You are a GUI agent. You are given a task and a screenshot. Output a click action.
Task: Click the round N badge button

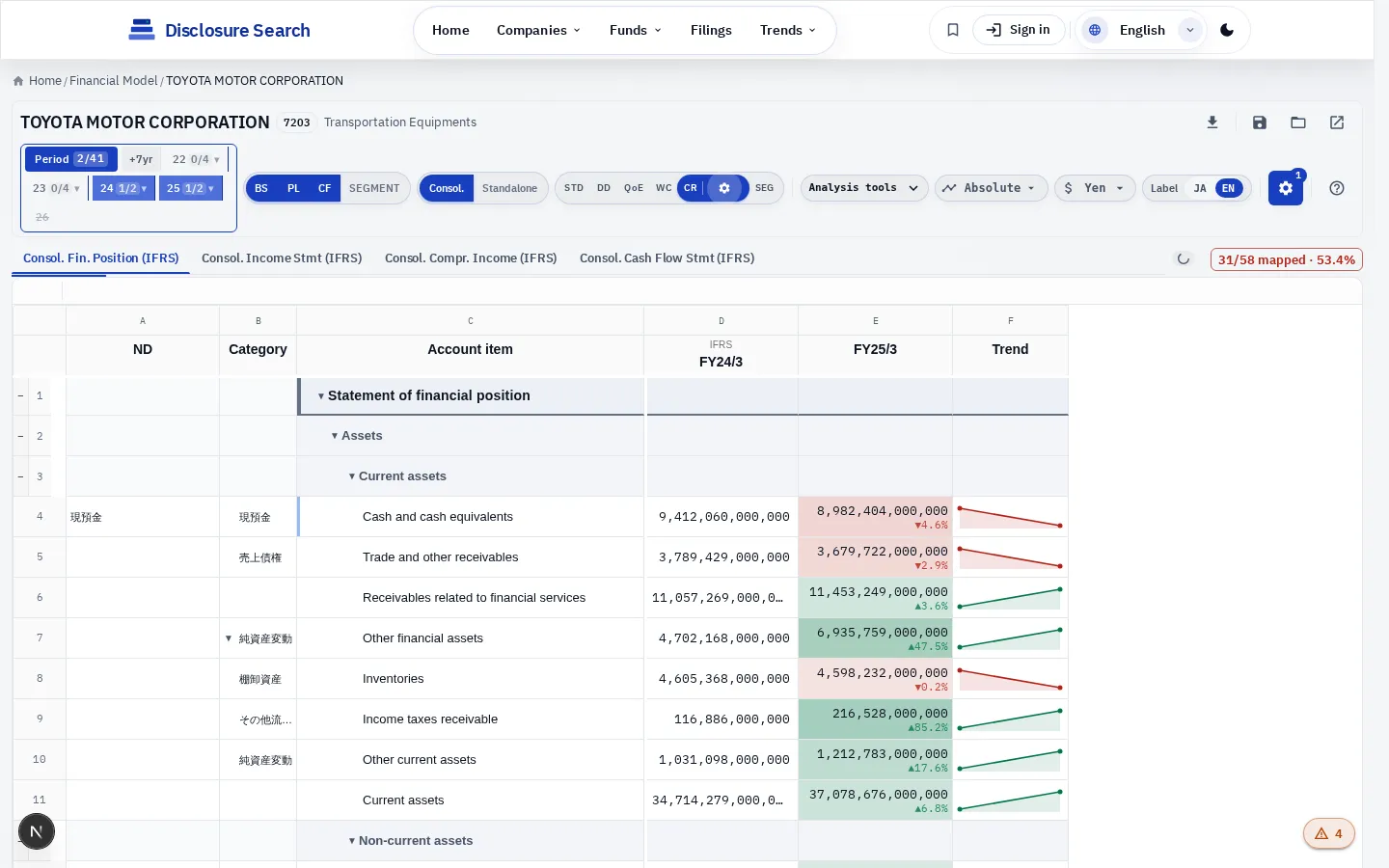click(x=37, y=831)
